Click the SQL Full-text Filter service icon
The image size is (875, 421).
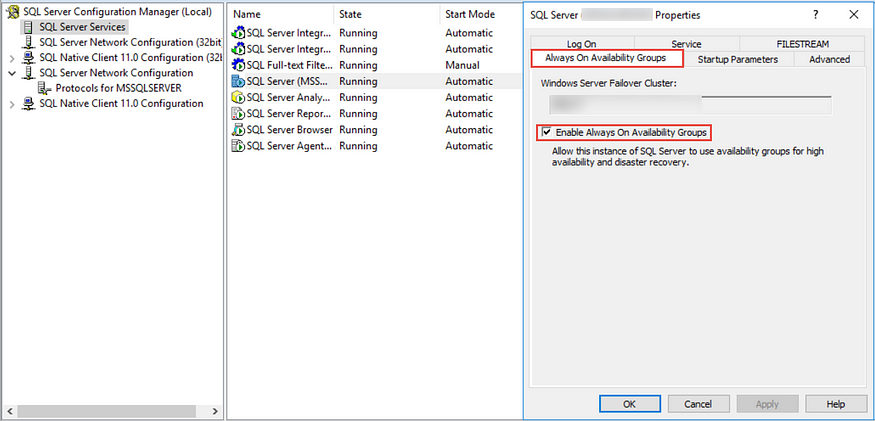tap(238, 65)
